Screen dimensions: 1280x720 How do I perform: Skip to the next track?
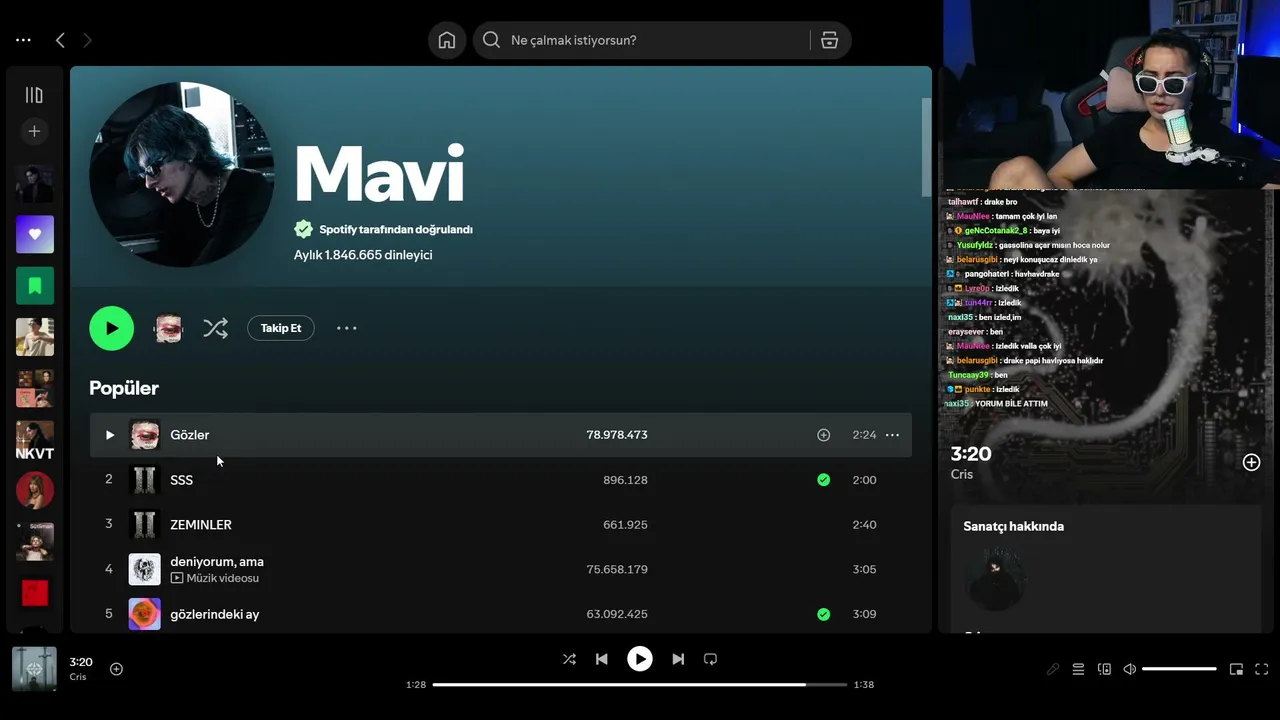click(x=678, y=659)
